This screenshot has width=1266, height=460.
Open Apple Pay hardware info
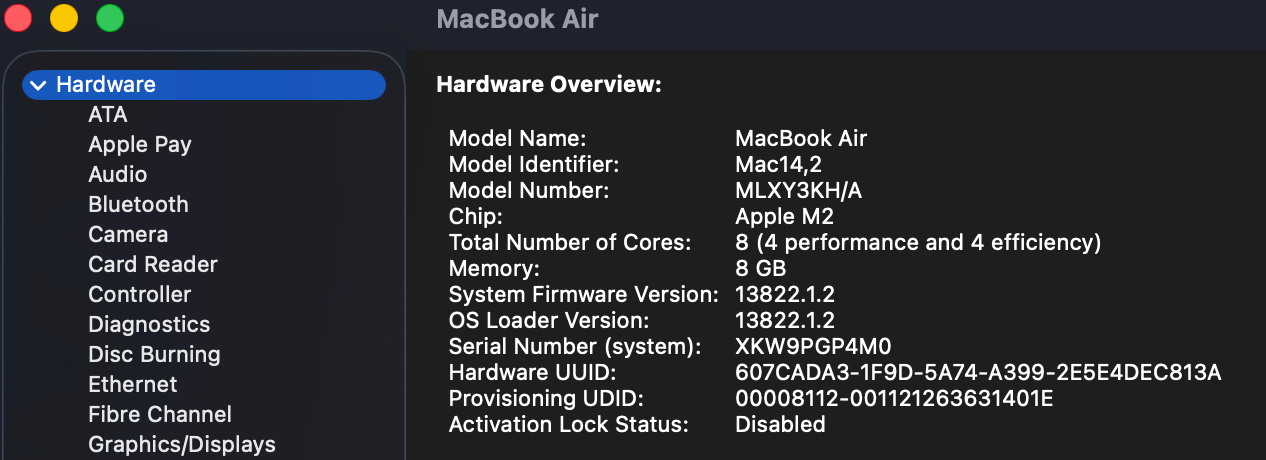140,145
